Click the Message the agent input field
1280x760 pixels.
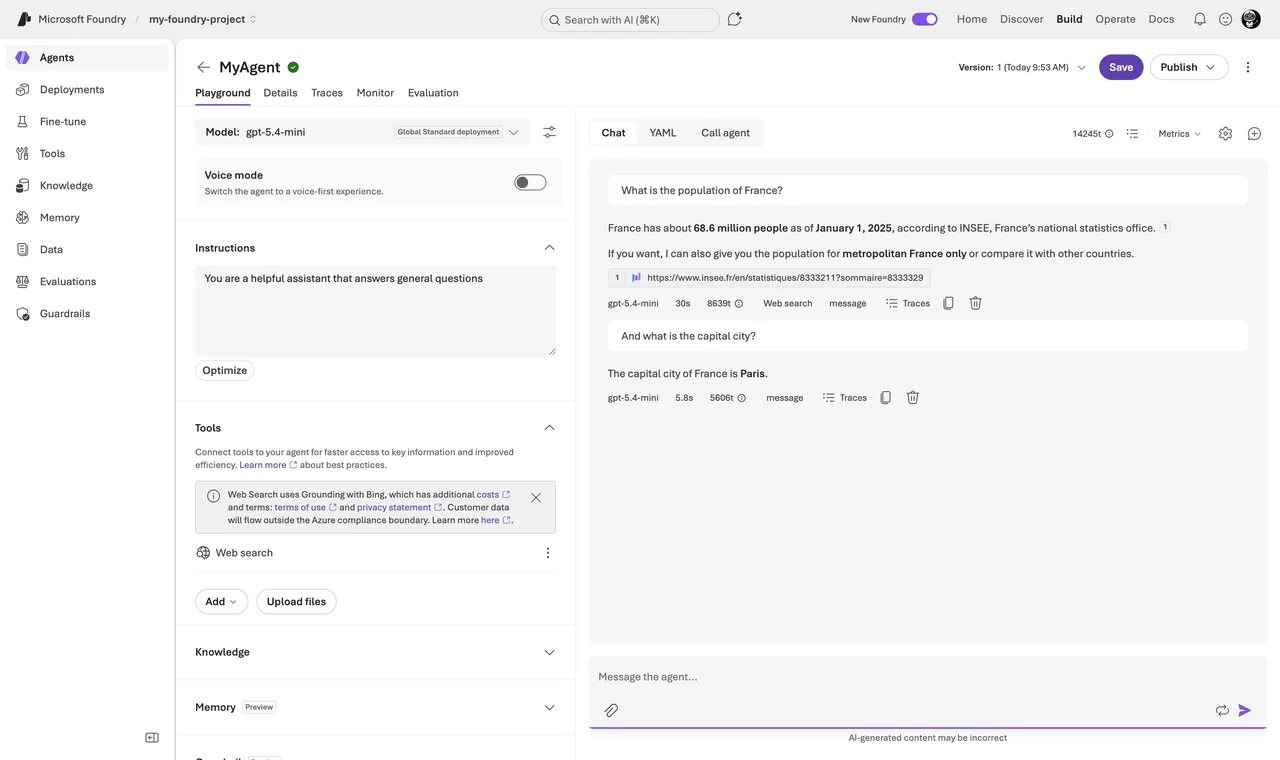927,677
